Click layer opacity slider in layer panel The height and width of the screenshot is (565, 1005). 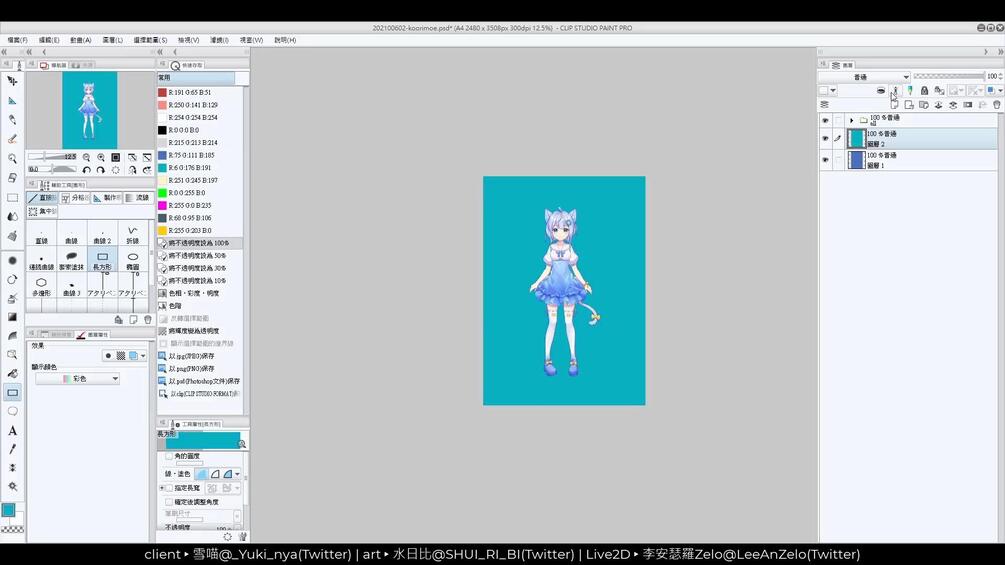[949, 76]
